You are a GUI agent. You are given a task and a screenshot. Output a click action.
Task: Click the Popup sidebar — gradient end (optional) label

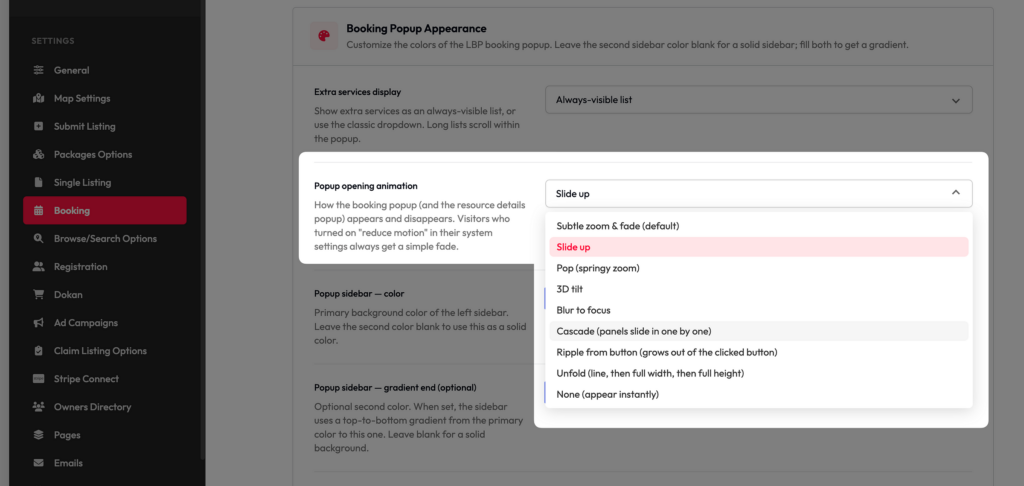(395, 387)
